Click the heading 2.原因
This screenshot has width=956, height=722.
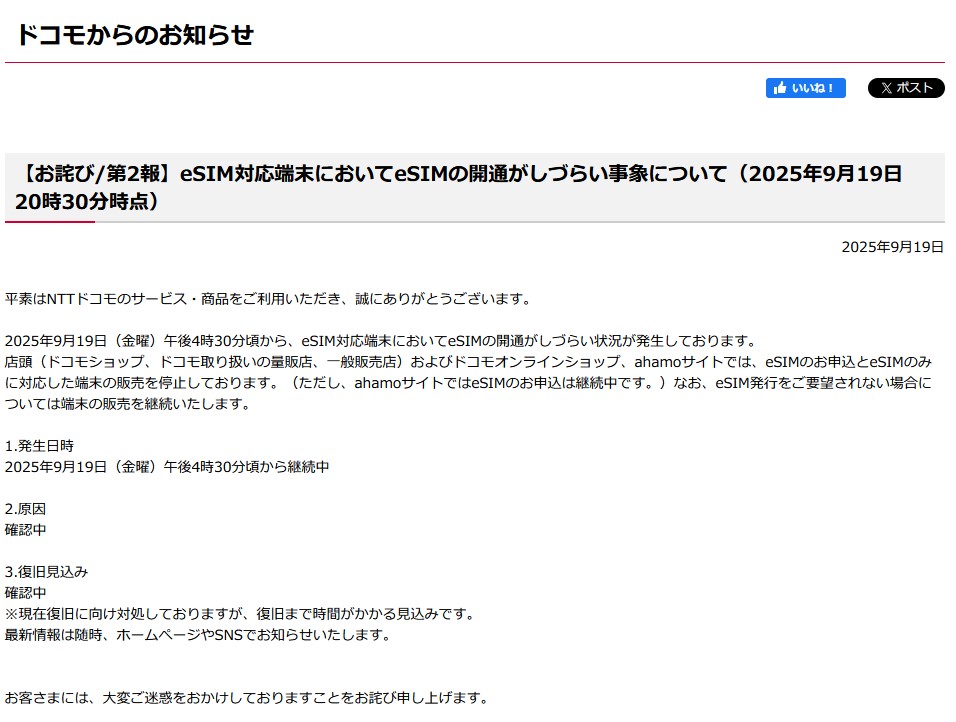26,509
